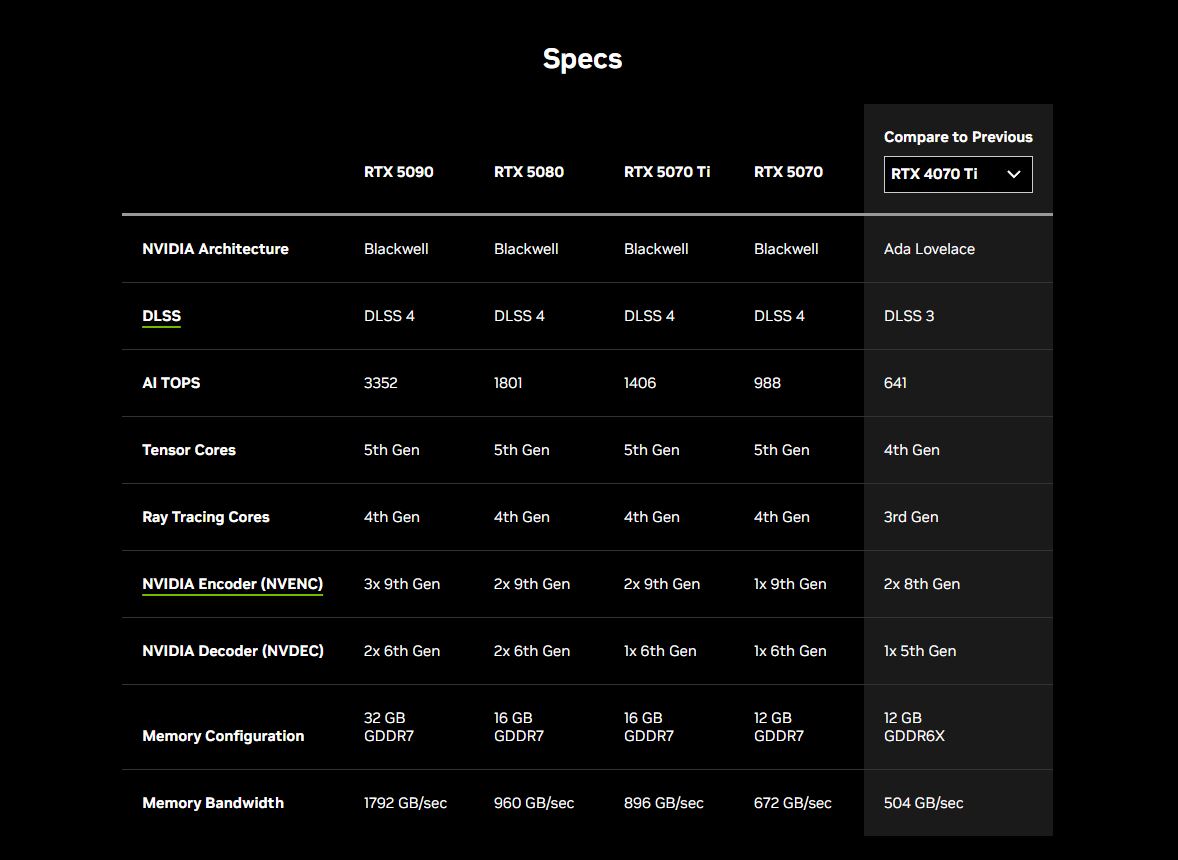Open the underlined DLSS link
Viewport: 1178px width, 860px height.
pyautogui.click(x=161, y=316)
